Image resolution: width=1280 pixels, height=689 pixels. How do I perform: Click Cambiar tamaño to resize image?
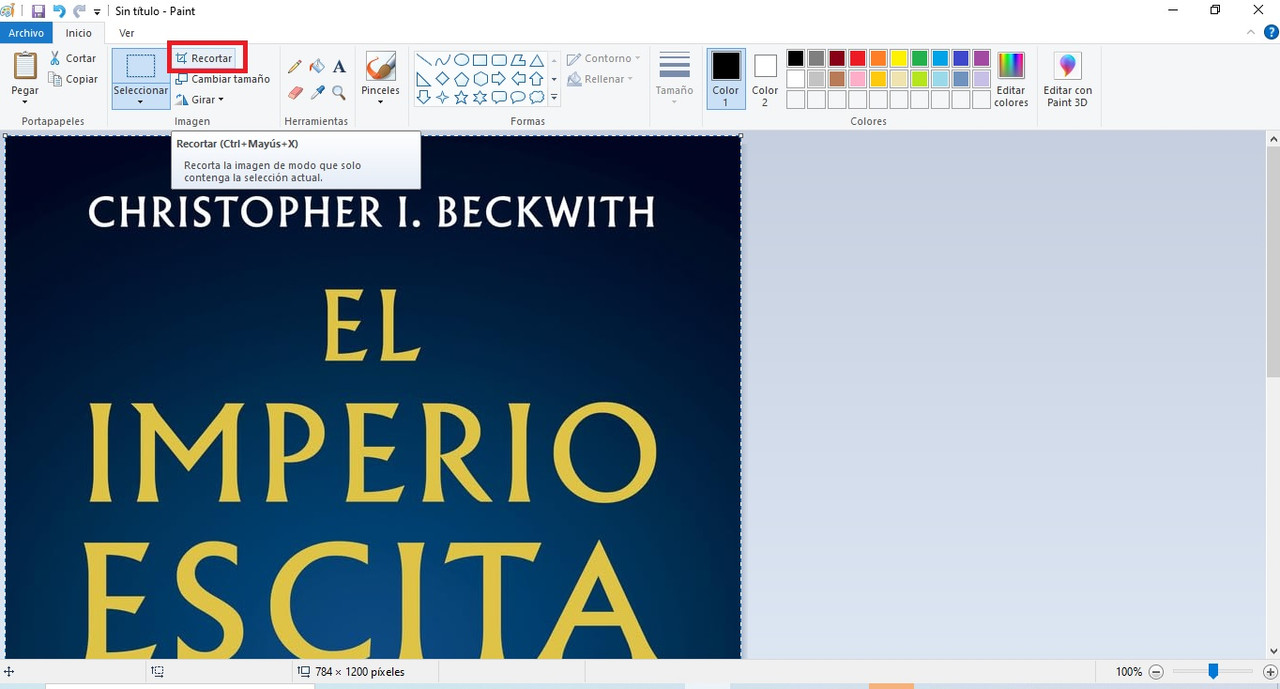tap(222, 79)
